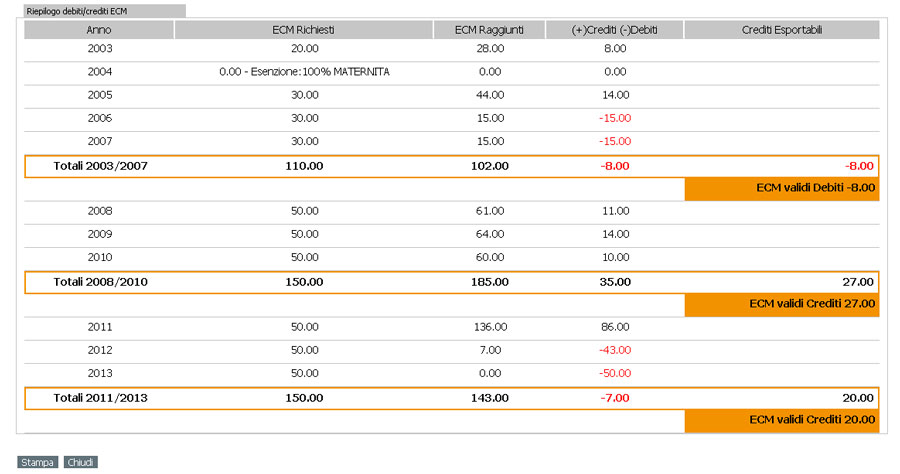900x474 pixels.
Task: Click the 8.00 credit in 2003 row
Action: (615, 49)
